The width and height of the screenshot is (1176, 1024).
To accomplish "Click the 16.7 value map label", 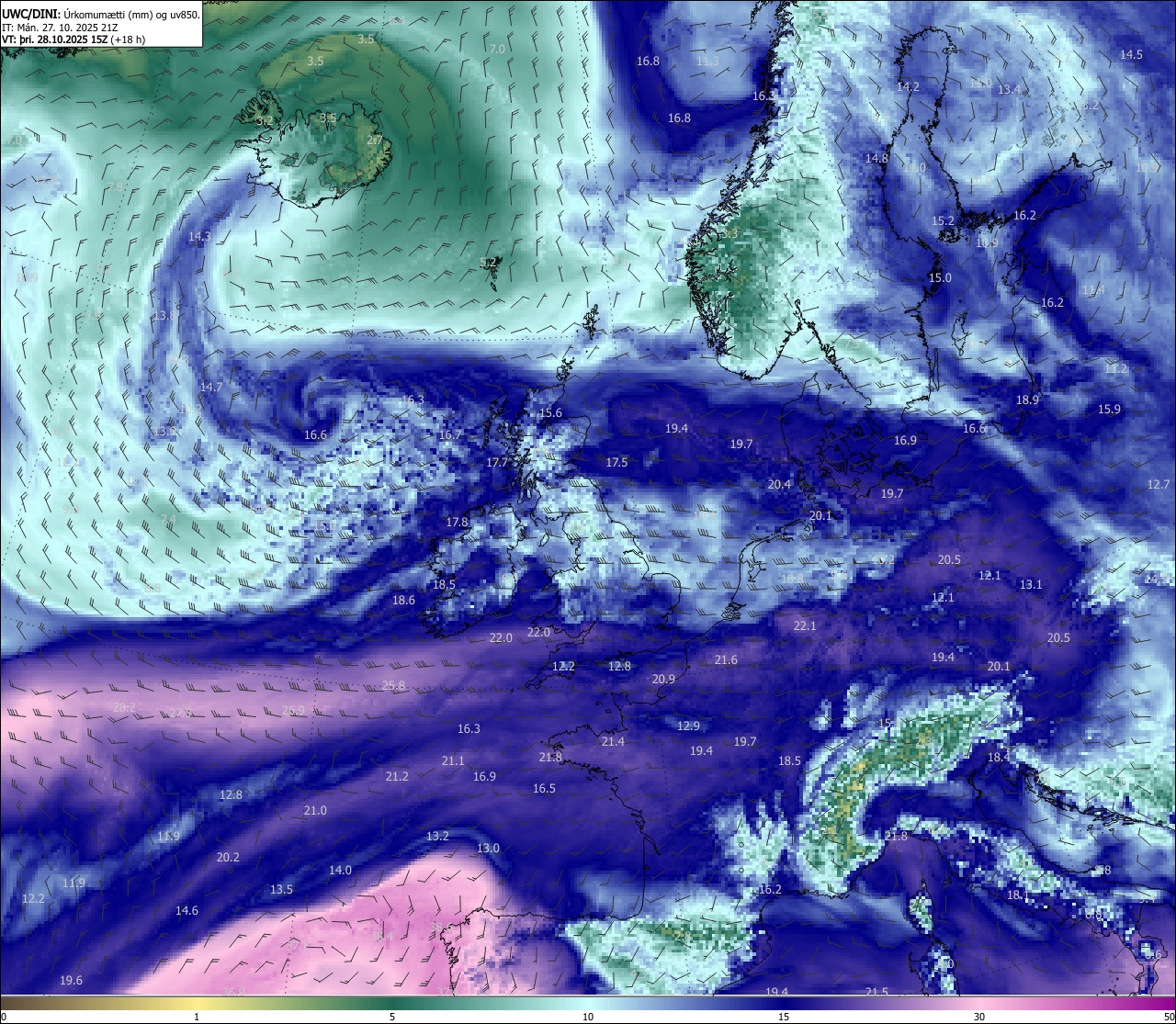I will (x=450, y=434).
